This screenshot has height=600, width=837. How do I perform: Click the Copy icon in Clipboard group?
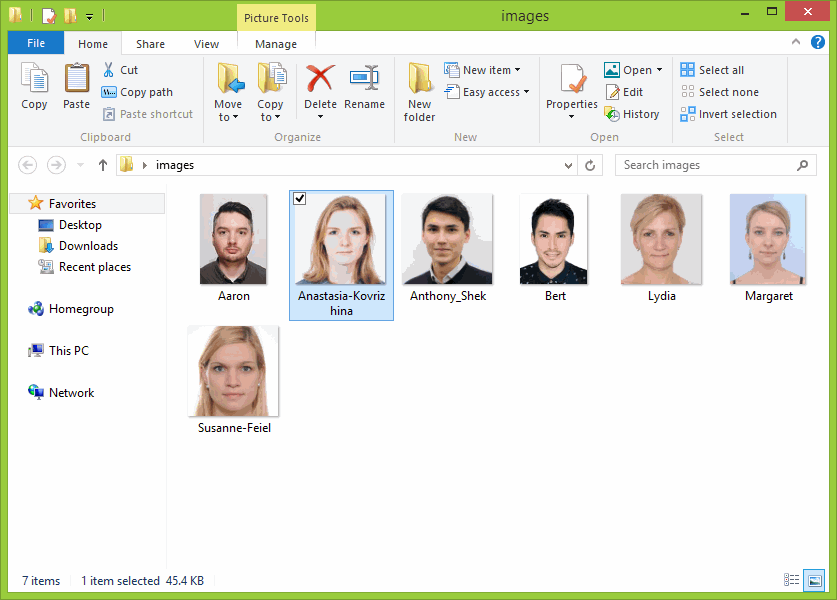(34, 78)
